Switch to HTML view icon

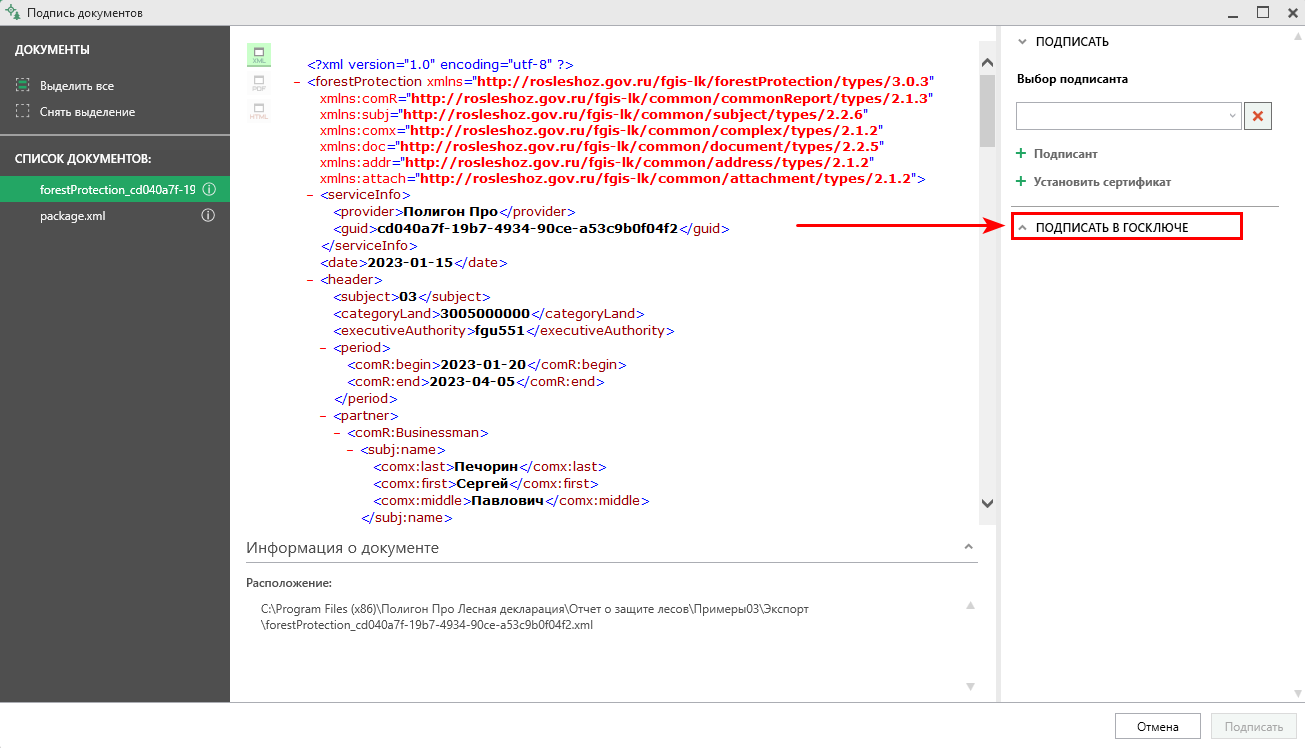258,112
